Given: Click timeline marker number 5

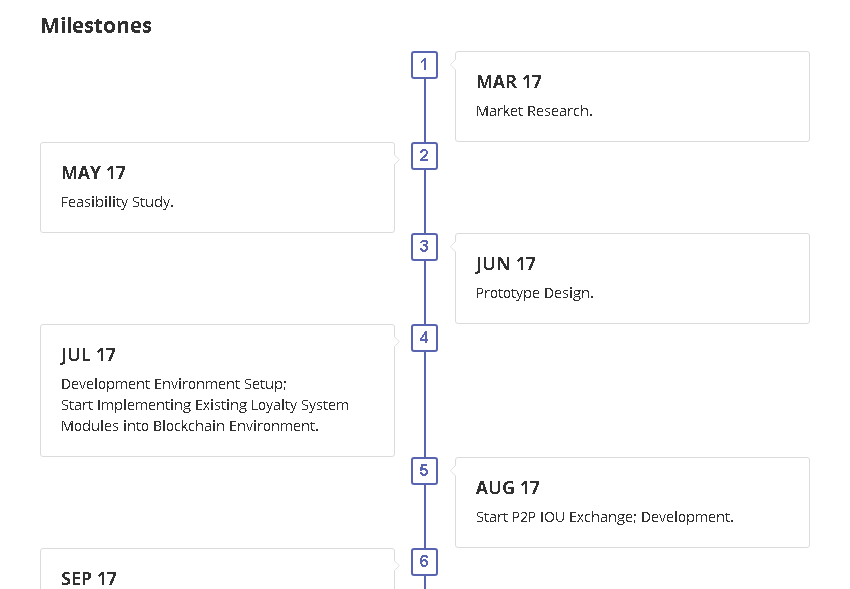Looking at the screenshot, I should 424,471.
